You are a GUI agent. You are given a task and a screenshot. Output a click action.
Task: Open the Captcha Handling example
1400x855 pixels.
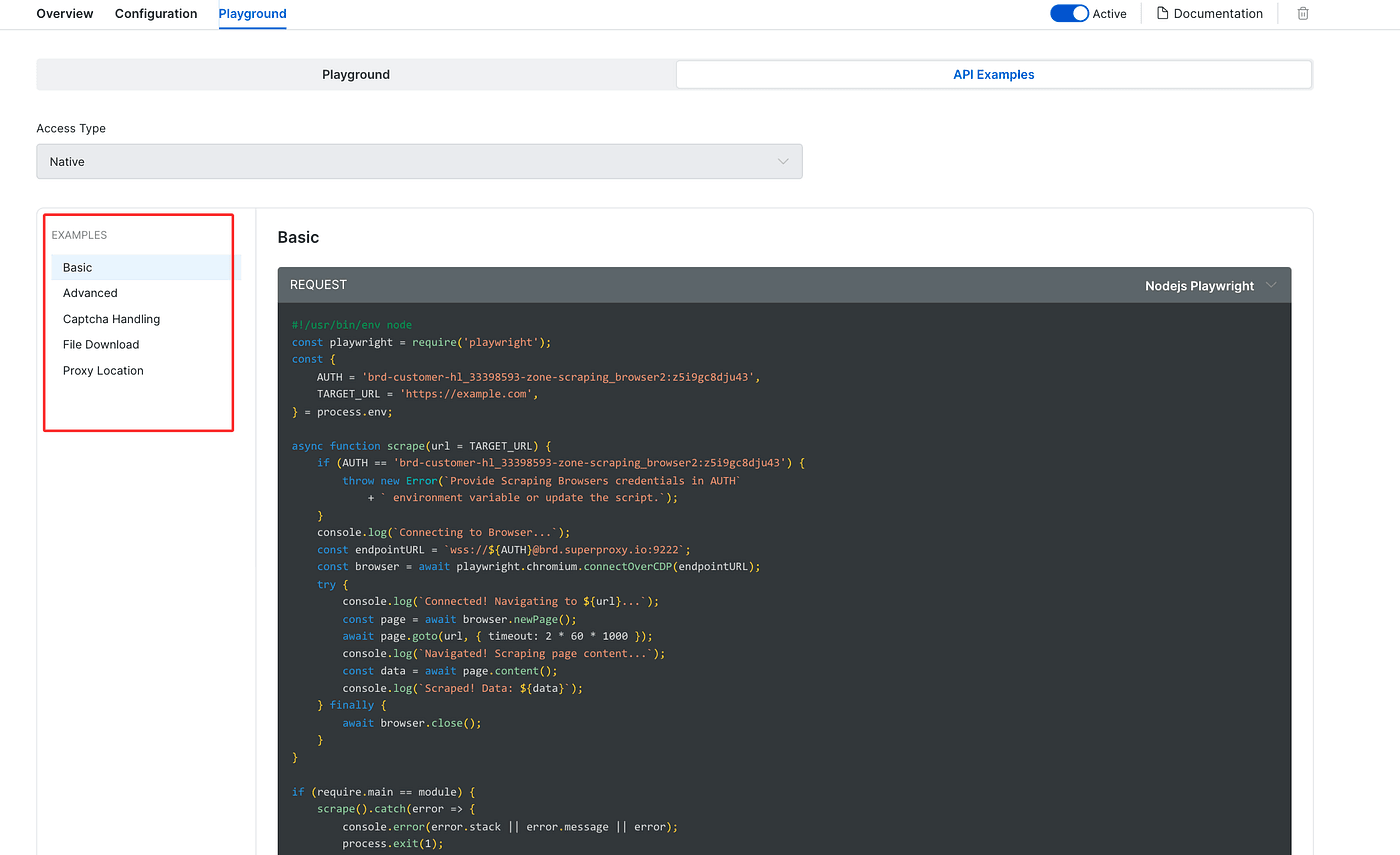(111, 319)
